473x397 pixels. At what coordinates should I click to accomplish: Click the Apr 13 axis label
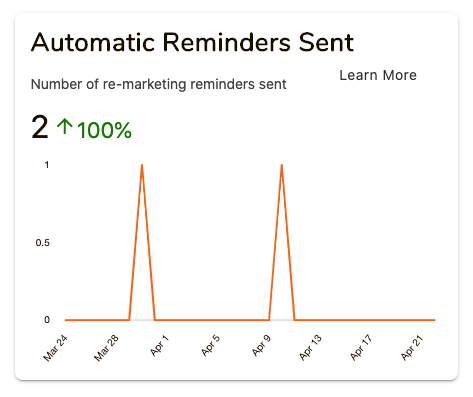[310, 348]
